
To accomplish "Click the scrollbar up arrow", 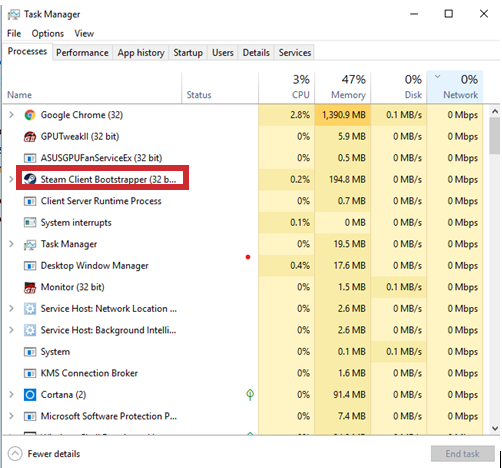I will (495, 112).
